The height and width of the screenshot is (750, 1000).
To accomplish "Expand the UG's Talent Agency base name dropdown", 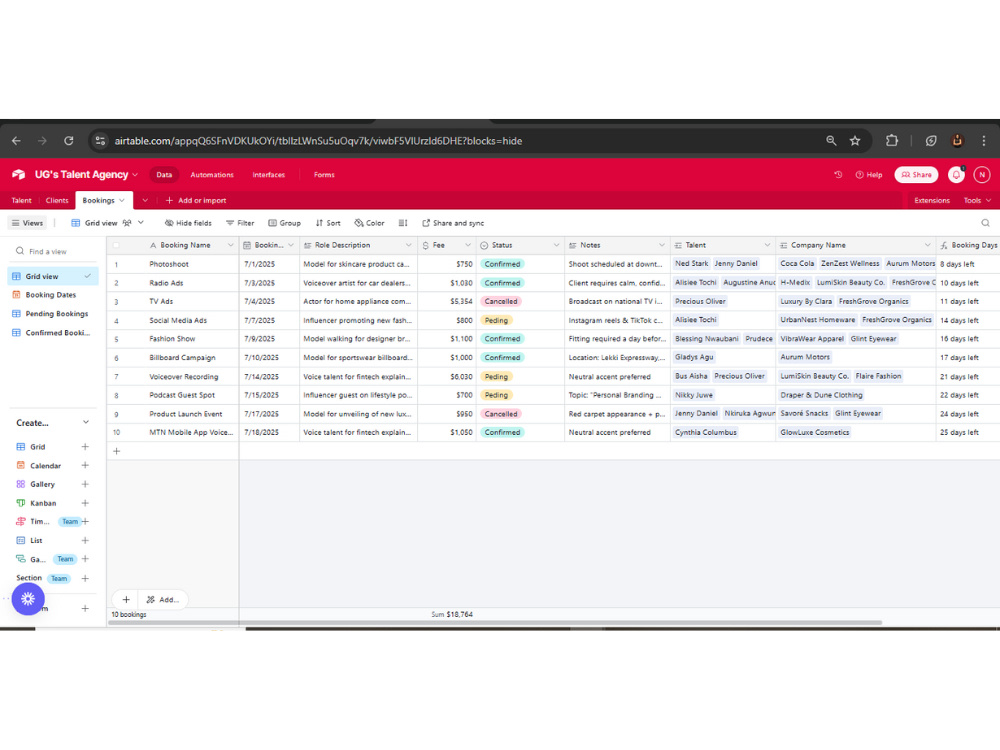I will point(135,175).
